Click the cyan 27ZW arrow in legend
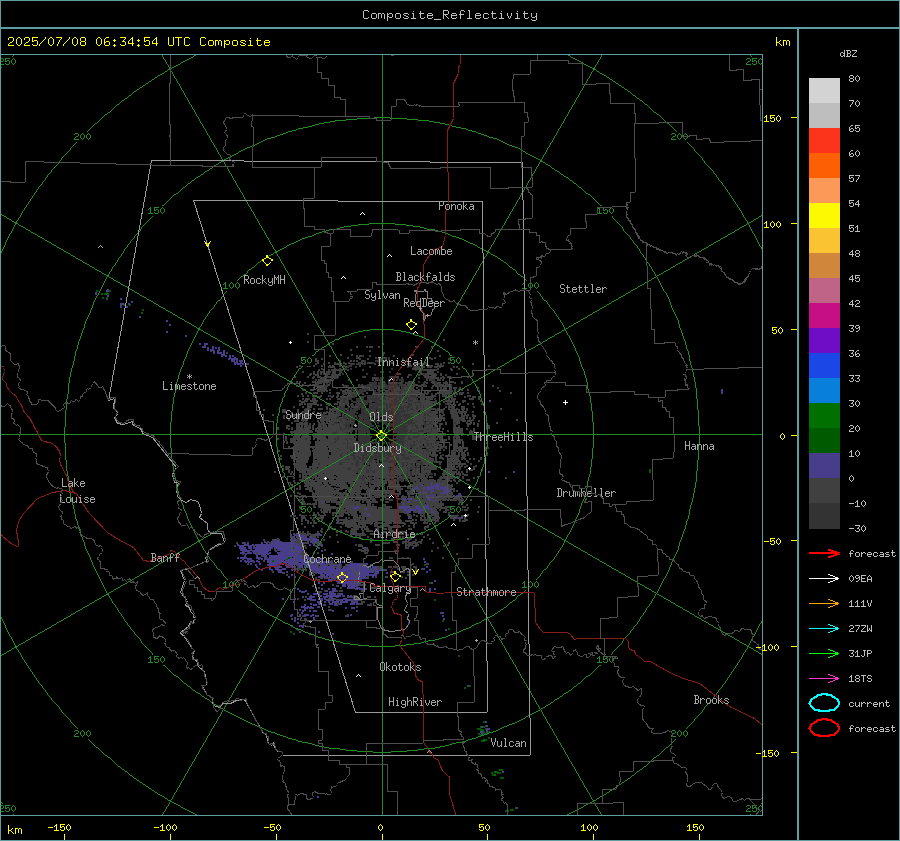900x841 pixels. click(824, 628)
